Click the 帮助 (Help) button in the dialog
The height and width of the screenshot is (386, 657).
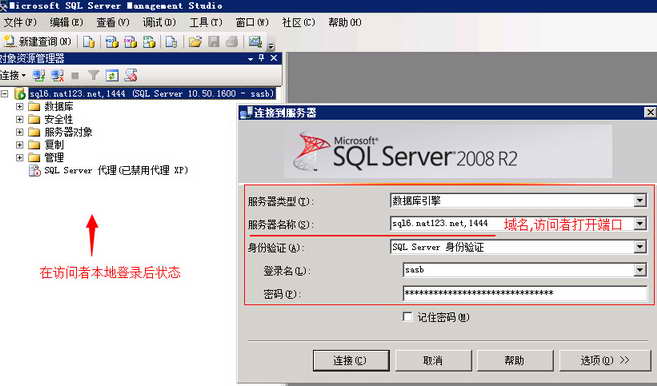515,360
